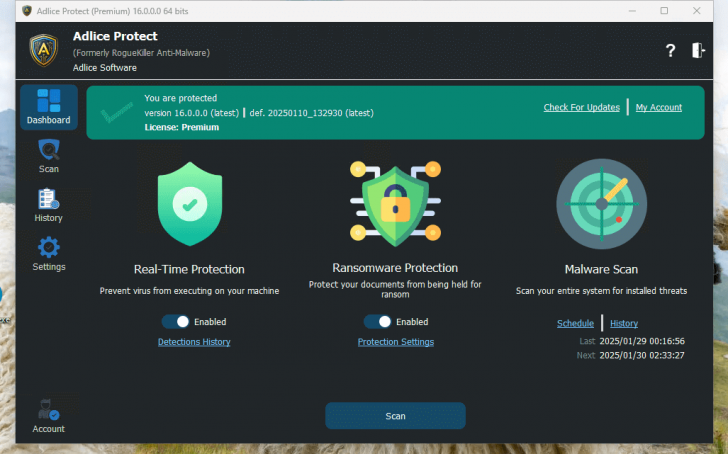
Task: Click the help question mark icon
Action: (670, 50)
